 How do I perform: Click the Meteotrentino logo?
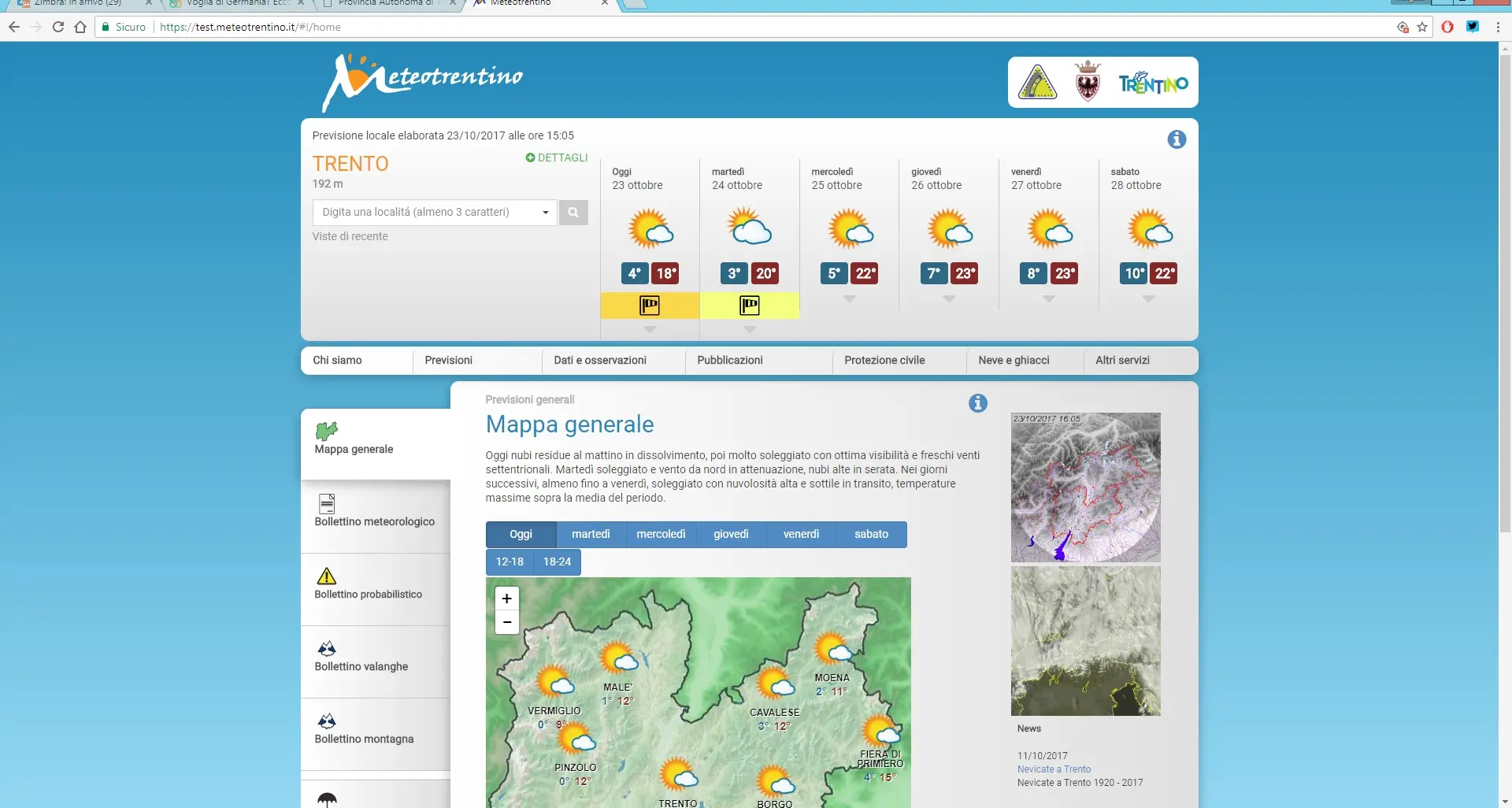[423, 82]
